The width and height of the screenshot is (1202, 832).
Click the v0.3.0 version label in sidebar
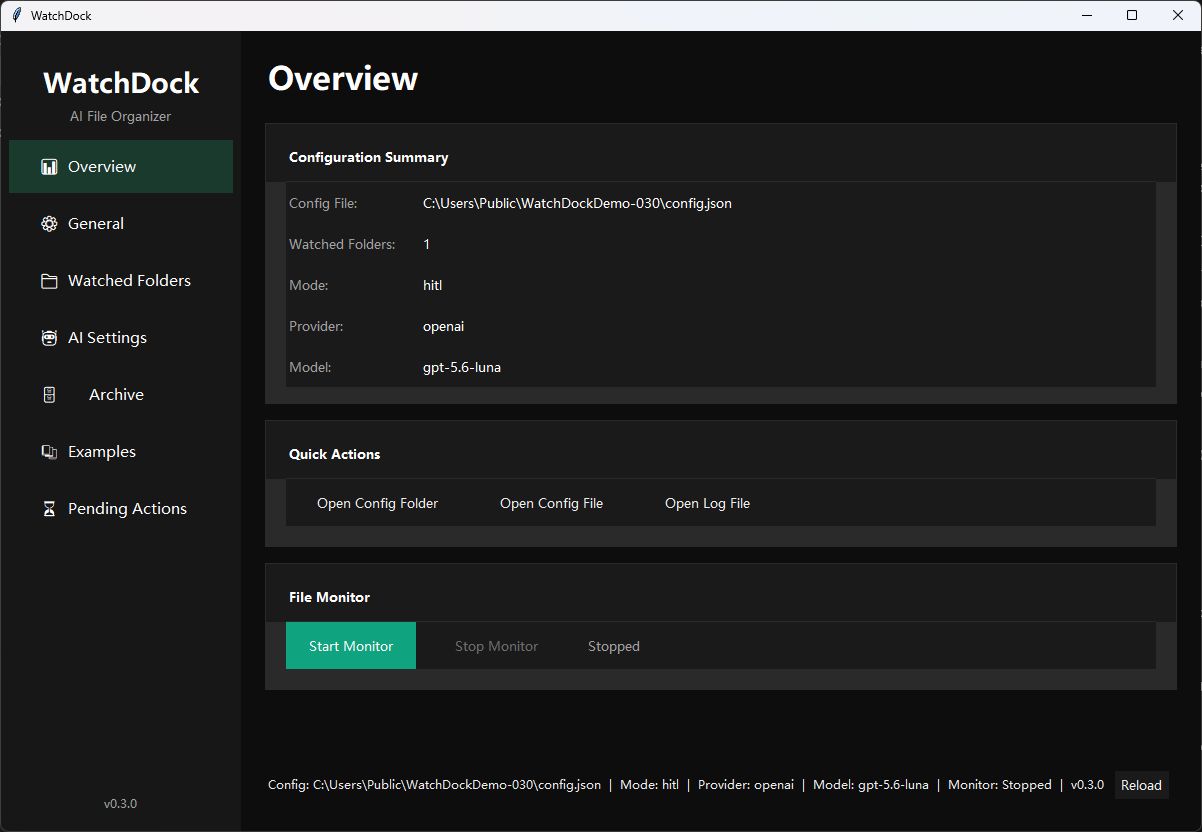coord(121,804)
